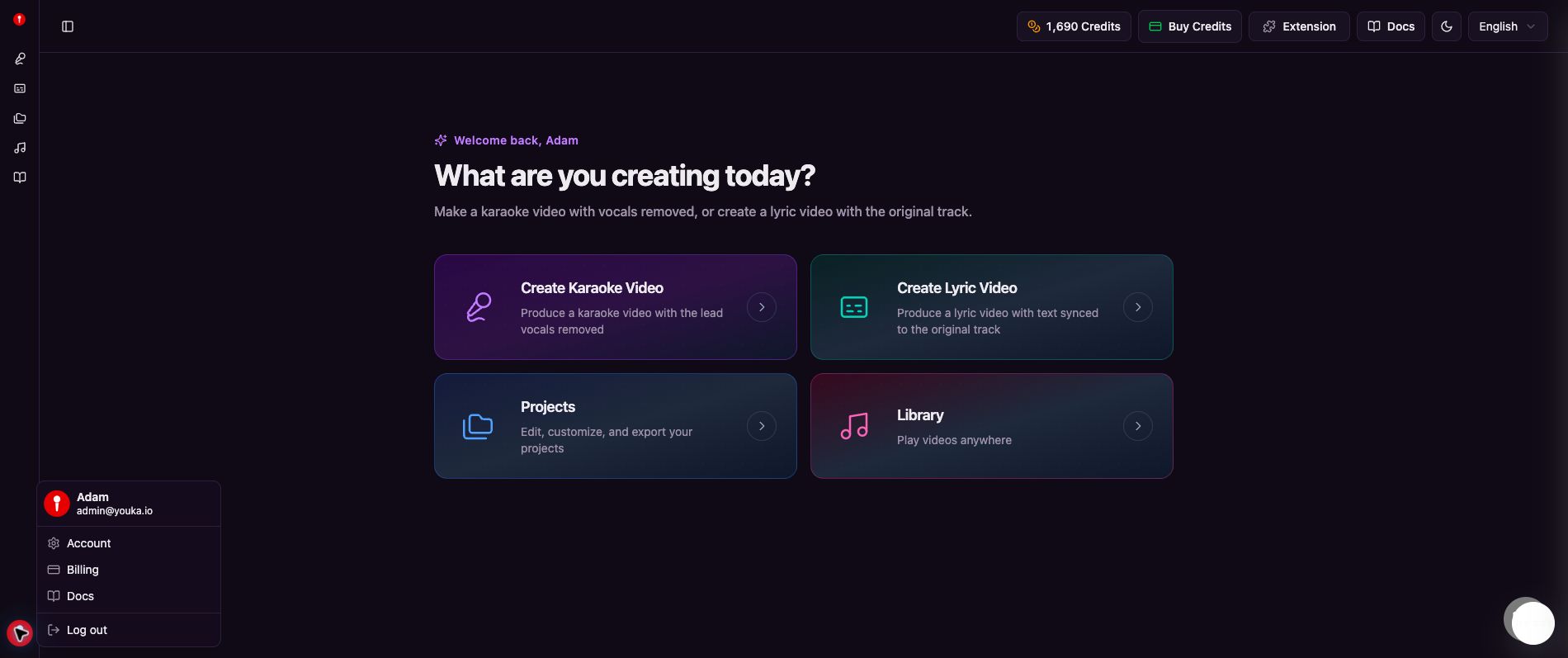The image size is (1568, 658).
Task: Click the 'What are you creating today?' heading
Action: (x=625, y=176)
